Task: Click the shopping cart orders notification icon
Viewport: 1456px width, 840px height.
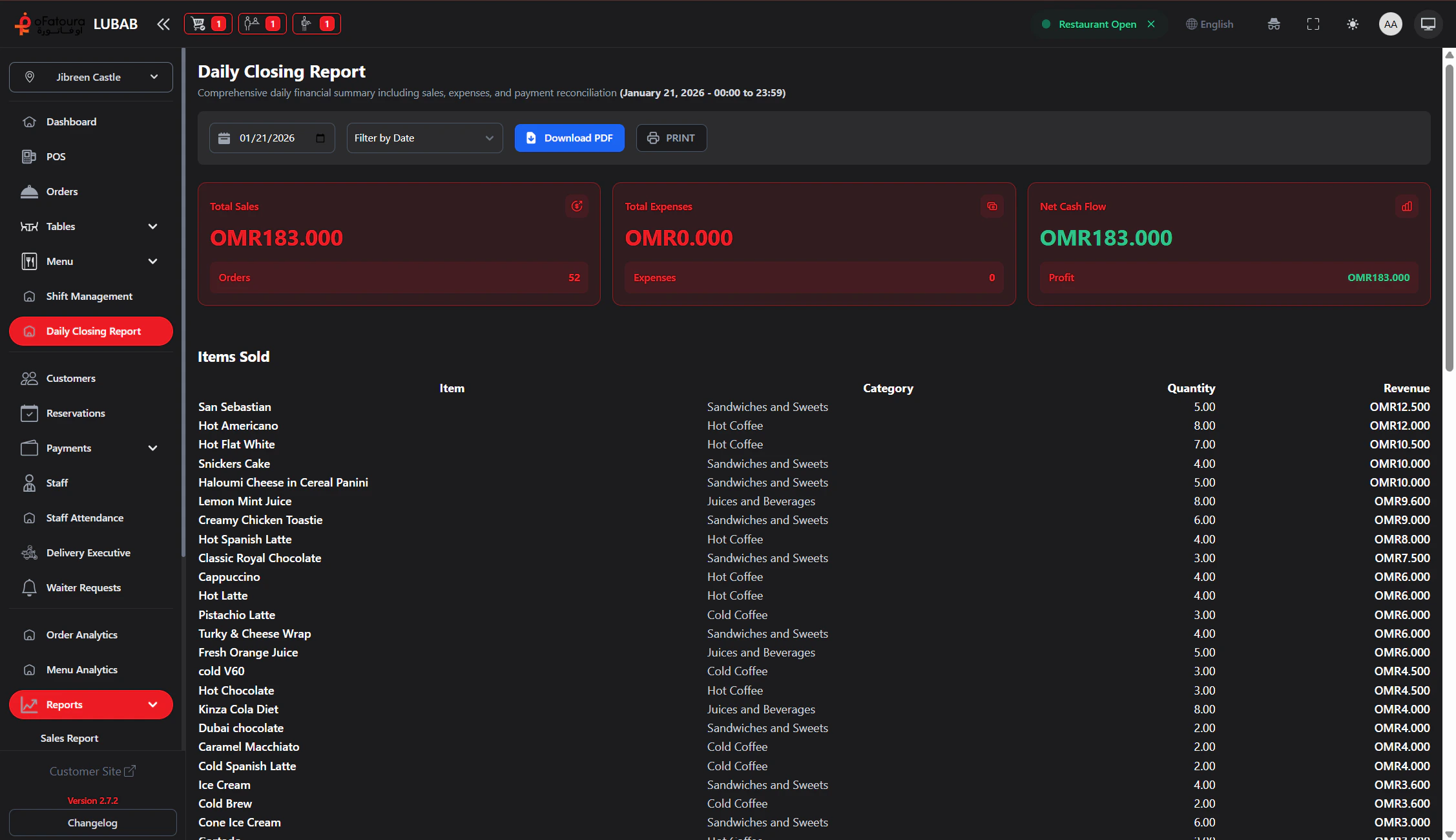Action: point(207,24)
